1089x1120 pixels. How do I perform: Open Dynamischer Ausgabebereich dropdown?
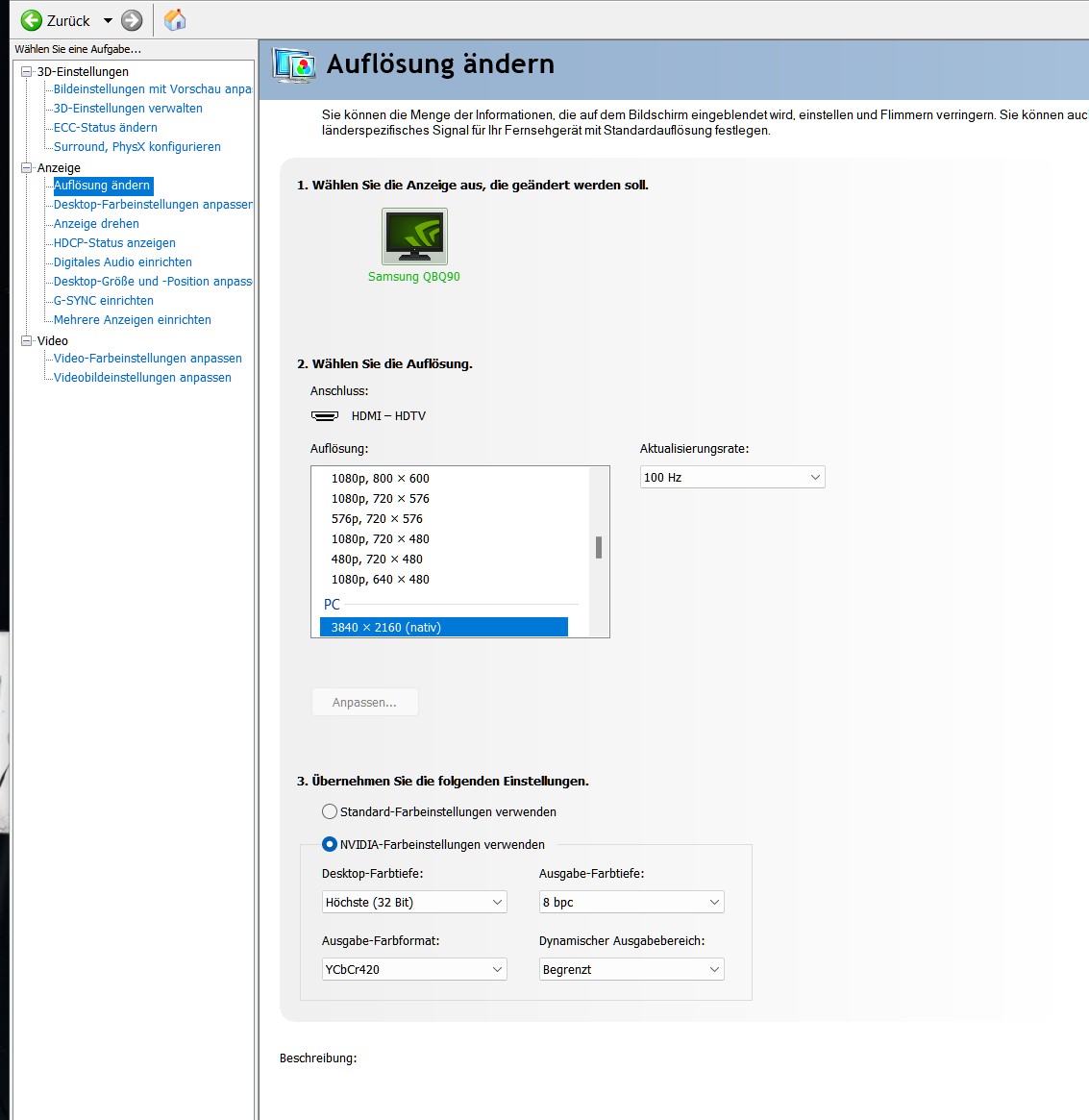click(631, 970)
